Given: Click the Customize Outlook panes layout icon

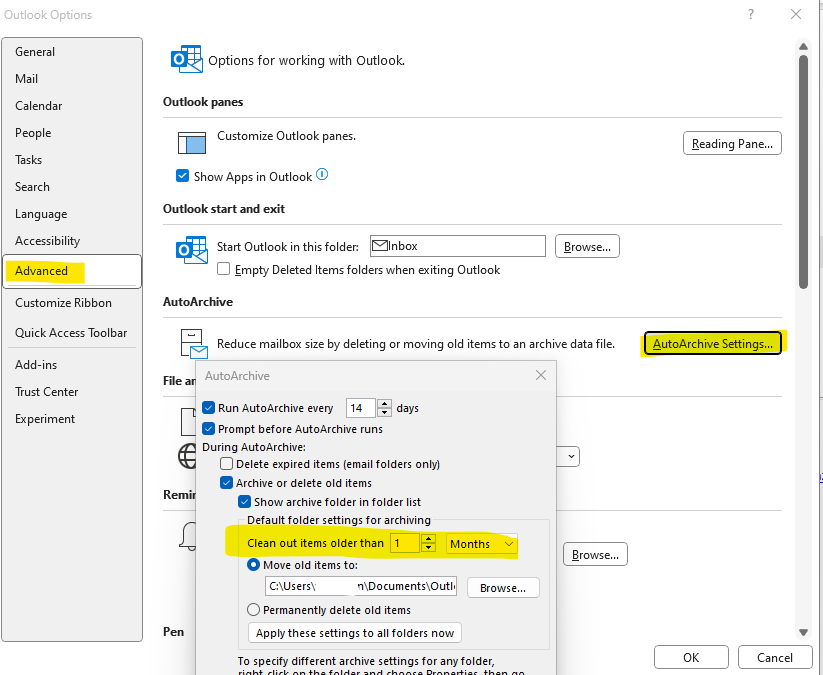Looking at the screenshot, I should [192, 143].
